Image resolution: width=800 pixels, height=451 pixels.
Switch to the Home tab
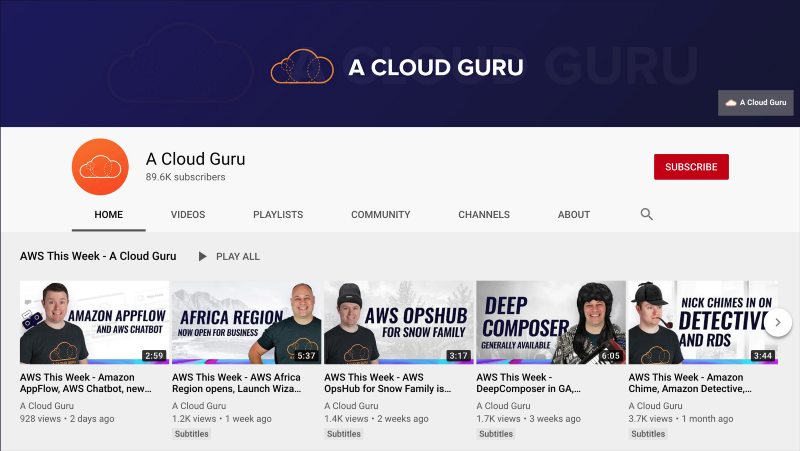point(109,215)
